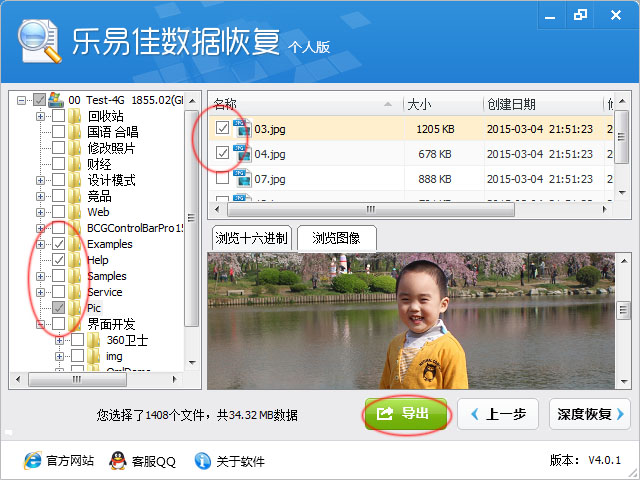Click the folder icon of Web
Image resolution: width=640 pixels, height=480 pixels.
click(x=75, y=212)
